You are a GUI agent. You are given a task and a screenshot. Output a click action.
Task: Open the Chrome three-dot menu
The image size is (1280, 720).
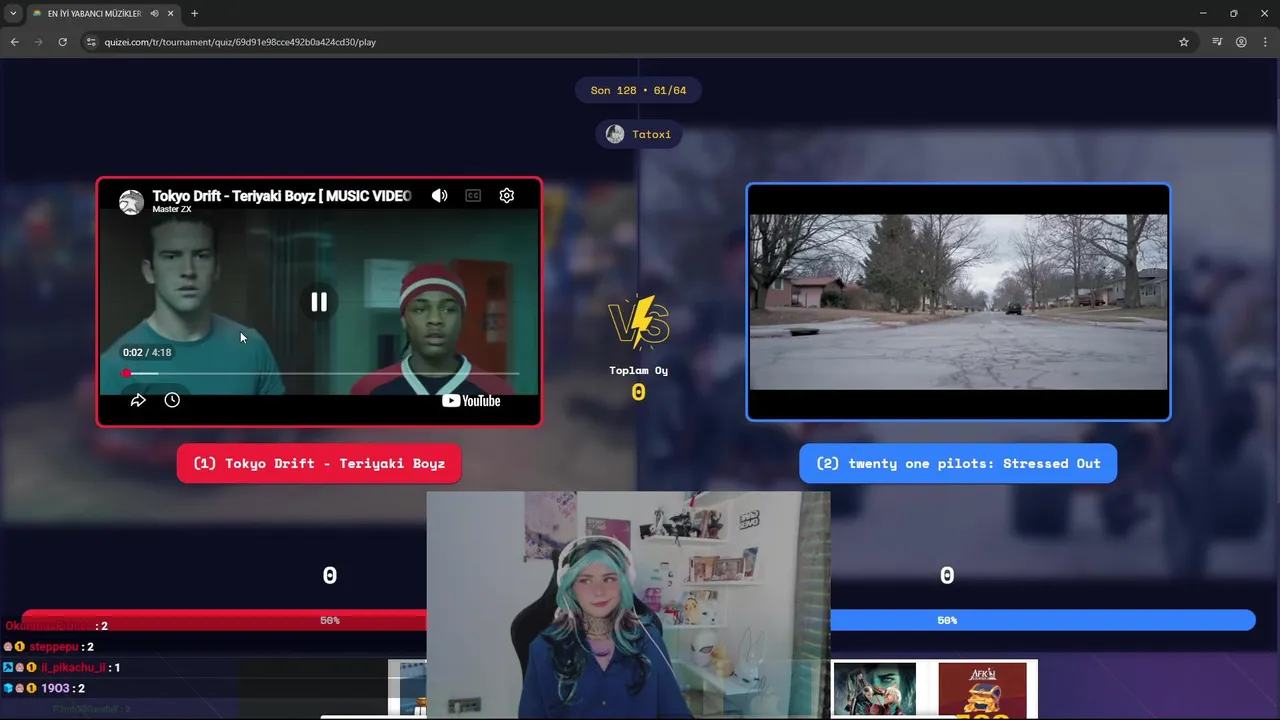click(1265, 42)
